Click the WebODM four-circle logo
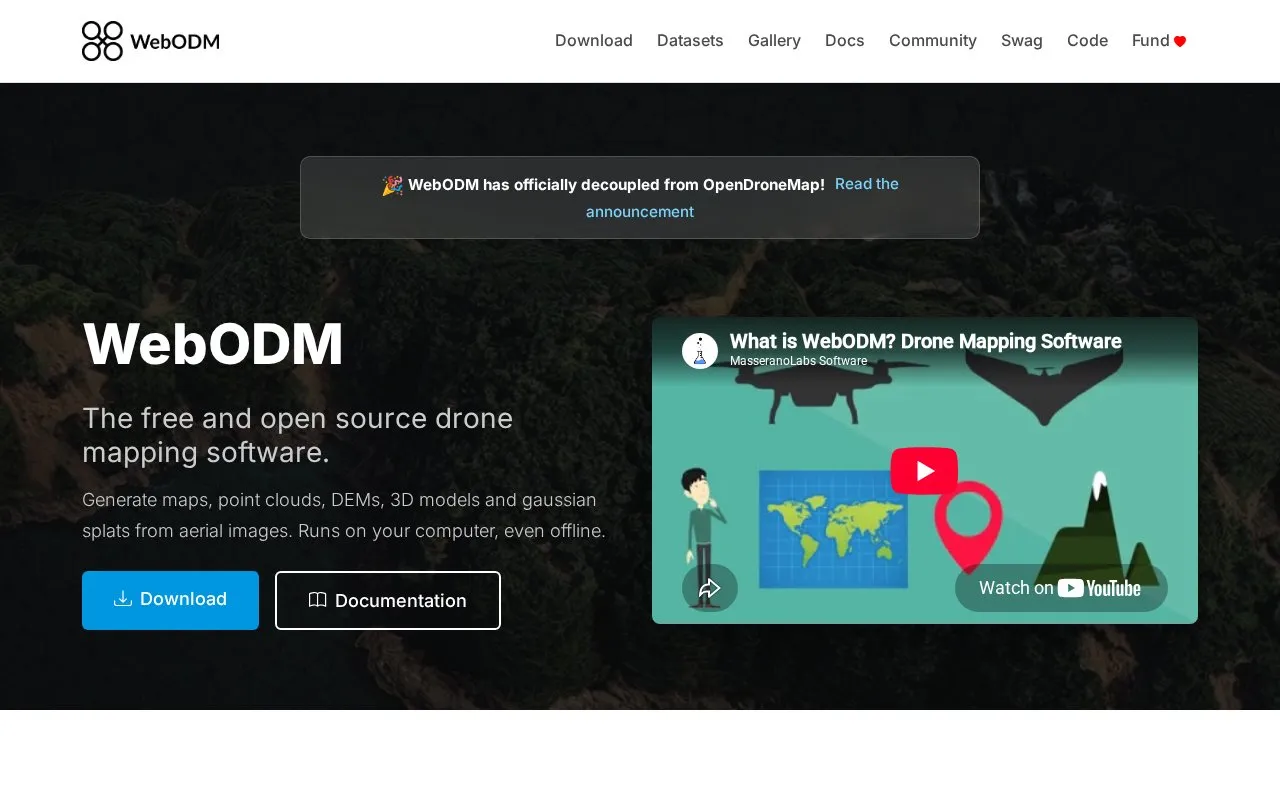The image size is (1280, 800). (102, 41)
